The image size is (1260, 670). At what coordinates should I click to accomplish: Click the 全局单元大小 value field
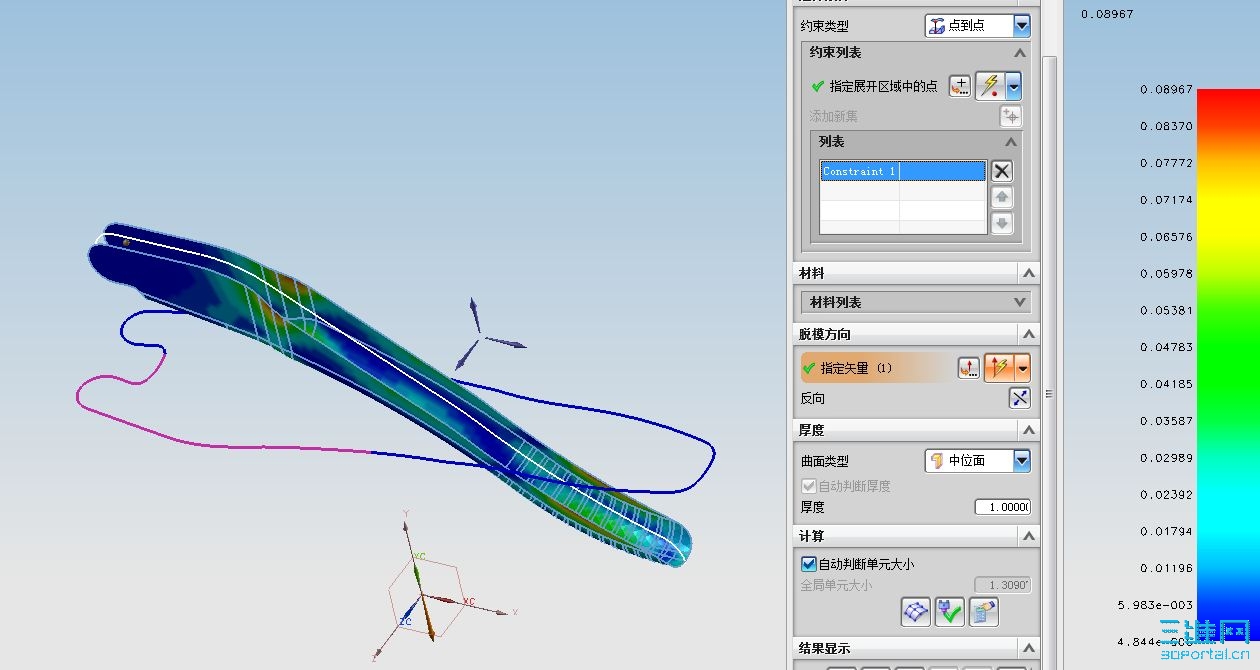pos(1002,585)
